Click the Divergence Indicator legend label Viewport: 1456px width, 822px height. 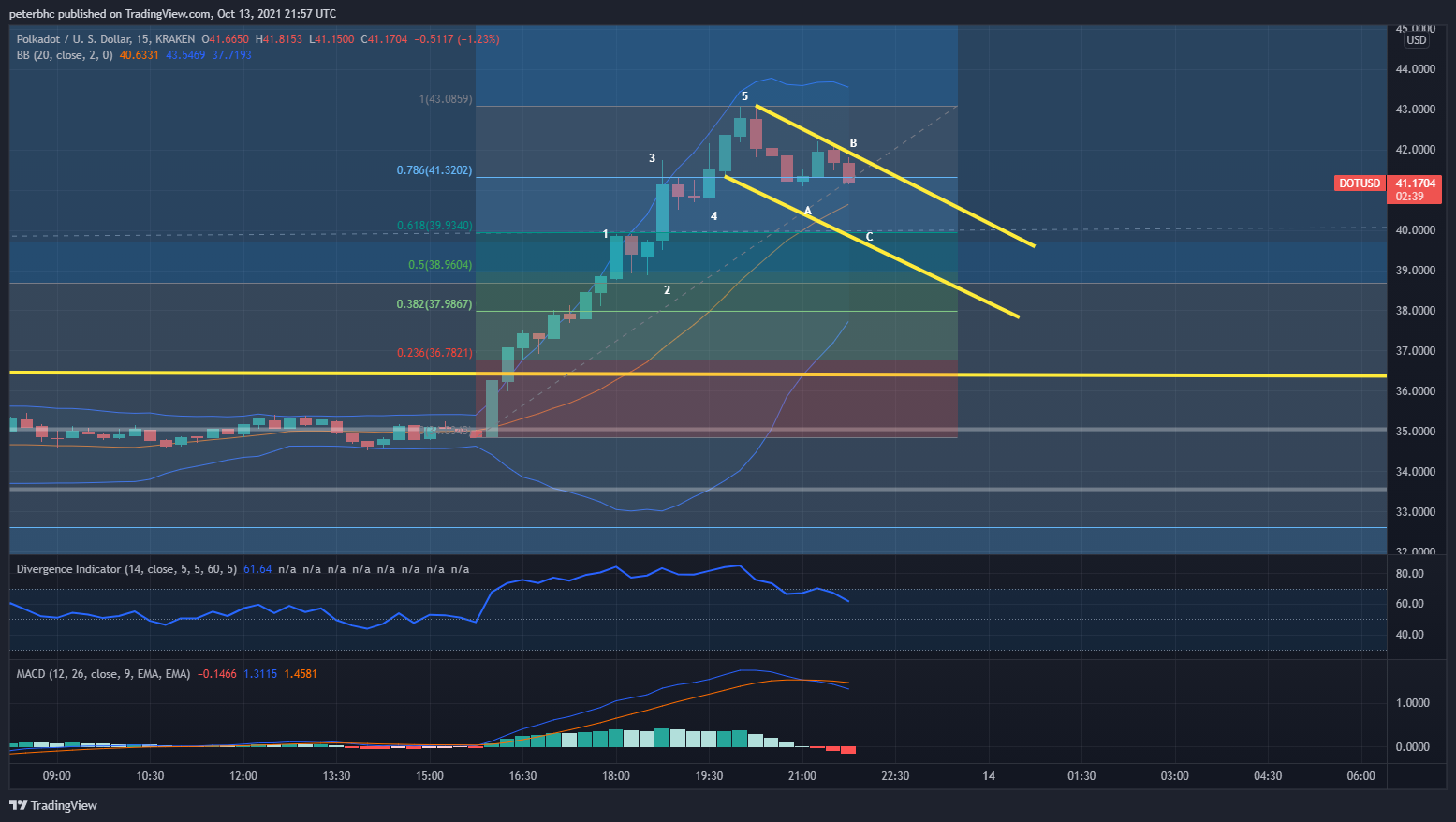point(126,569)
